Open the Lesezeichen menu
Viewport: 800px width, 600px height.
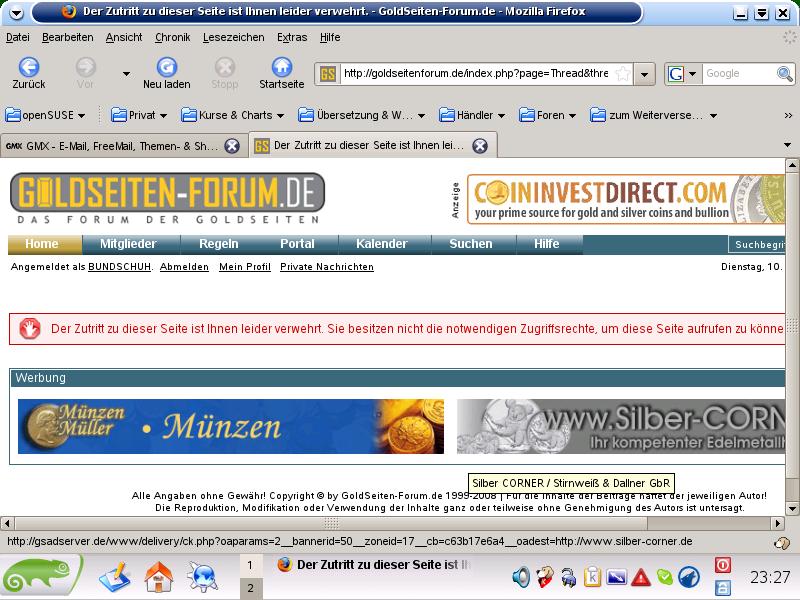pyautogui.click(x=234, y=37)
